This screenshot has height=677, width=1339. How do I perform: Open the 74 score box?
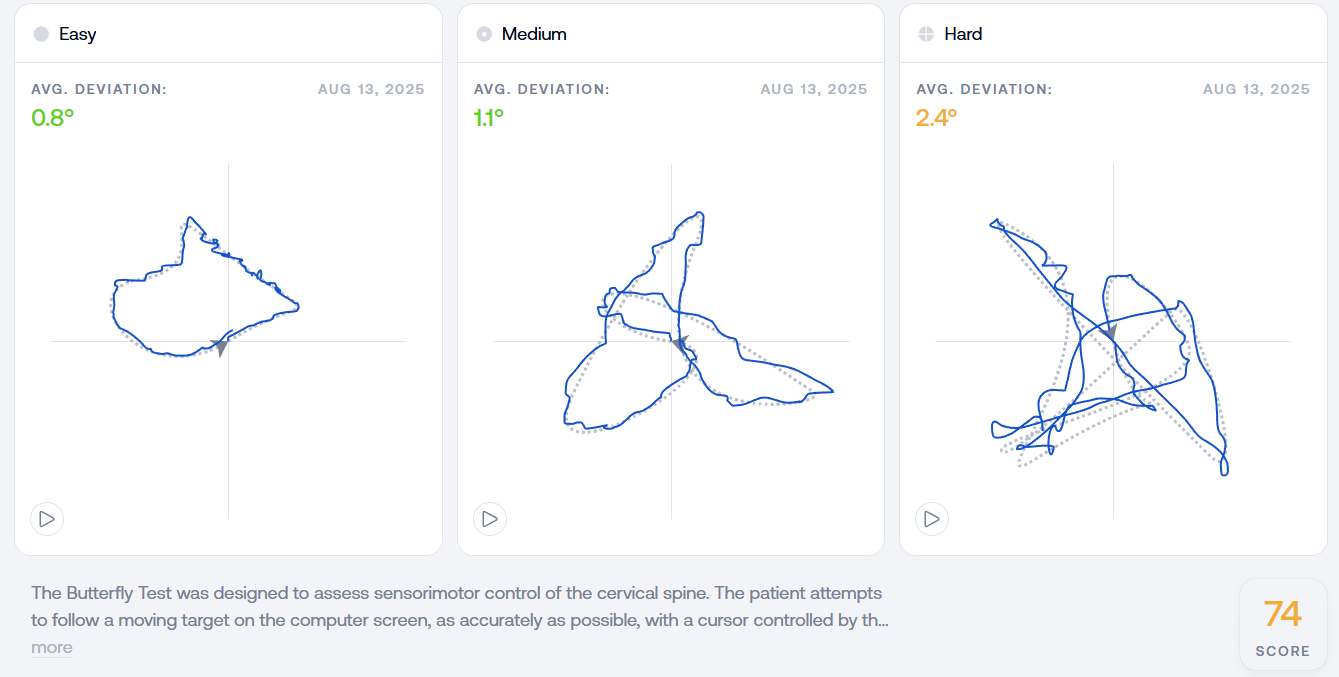[1283, 624]
